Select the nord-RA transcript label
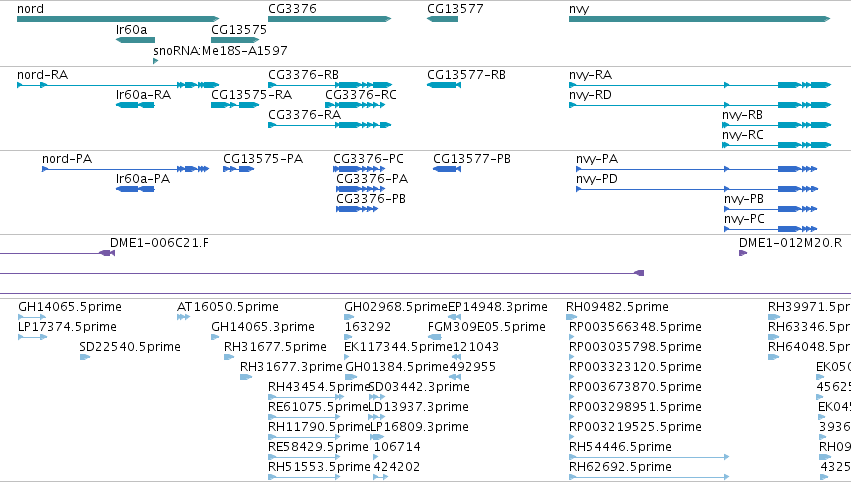The width and height of the screenshot is (851, 482). 42,75
